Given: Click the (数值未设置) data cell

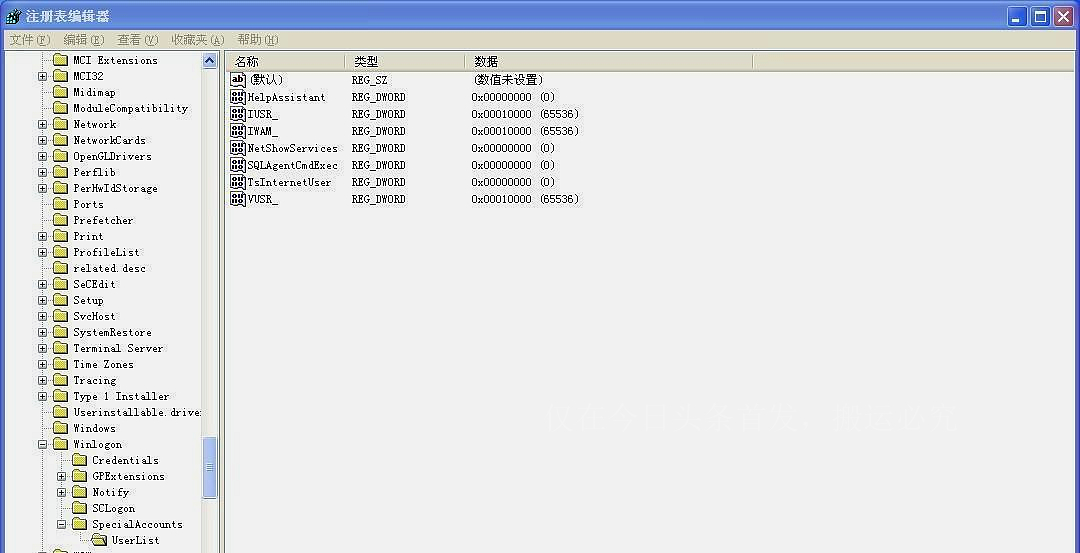Looking at the screenshot, I should tap(509, 80).
